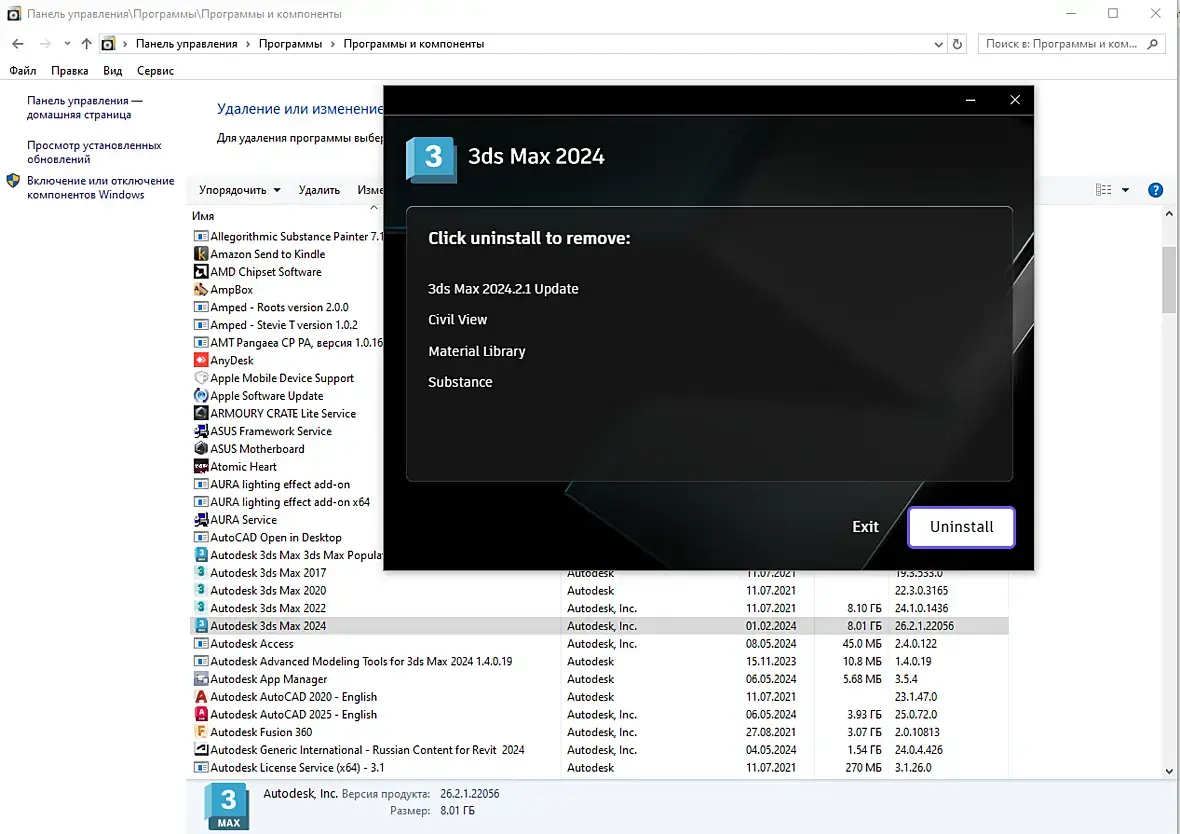The image size is (1180, 834).
Task: Select ASUS Framework Service icon
Action: (x=201, y=431)
